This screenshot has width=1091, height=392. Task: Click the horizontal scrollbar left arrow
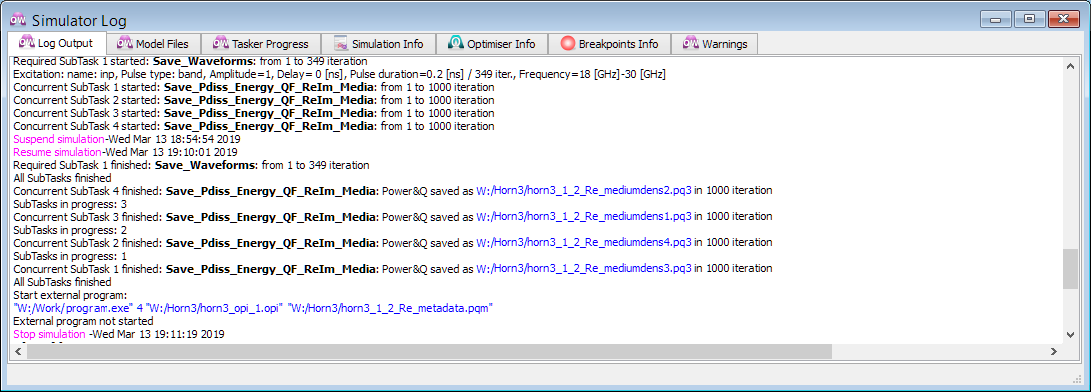point(19,352)
